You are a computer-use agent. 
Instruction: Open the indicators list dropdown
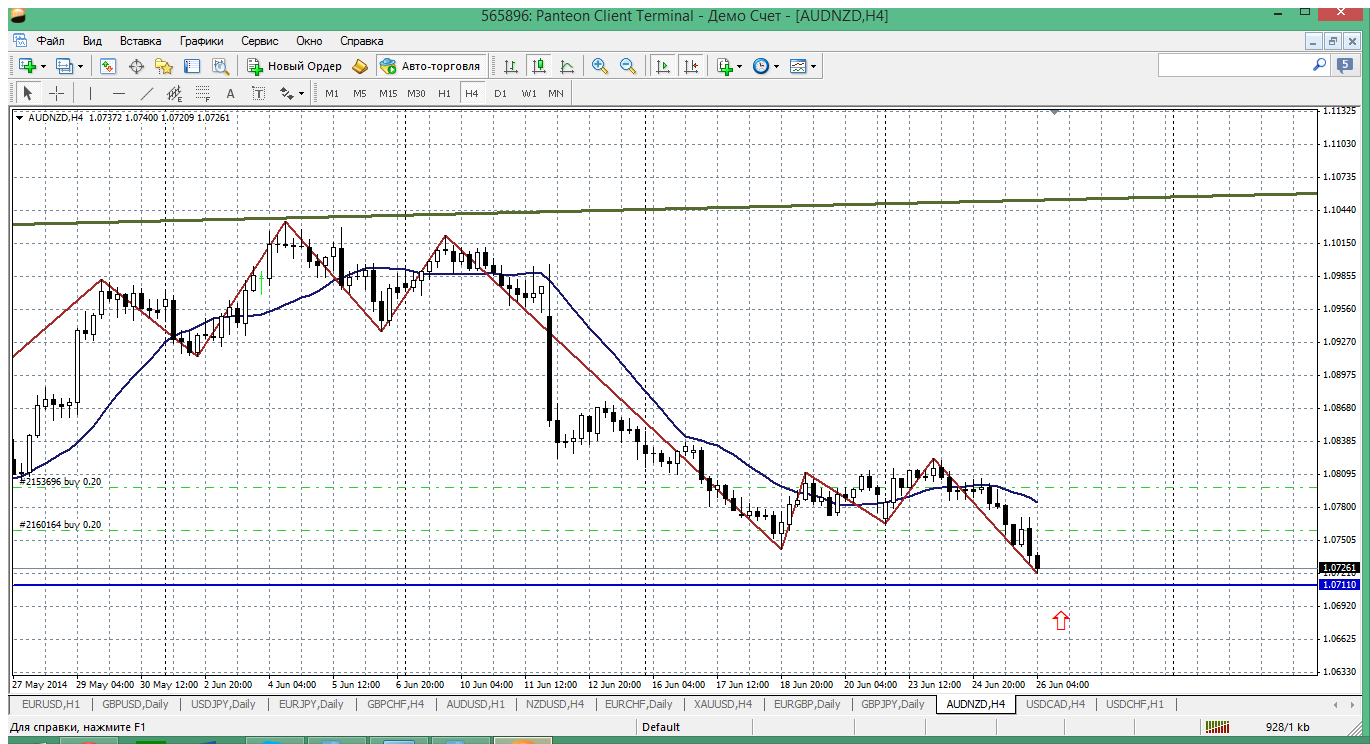coord(729,66)
